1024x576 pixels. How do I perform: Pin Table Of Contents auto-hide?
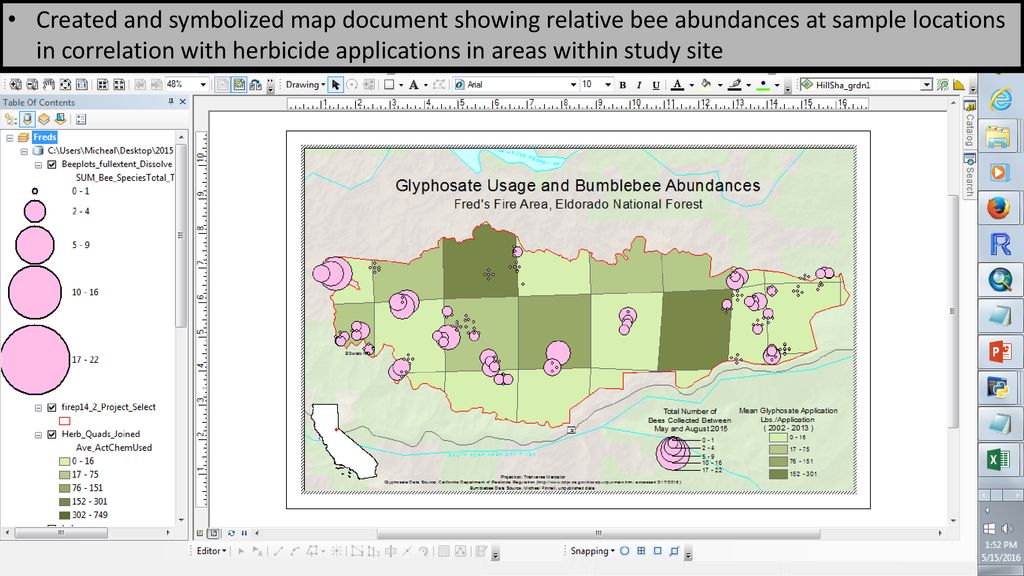170,101
